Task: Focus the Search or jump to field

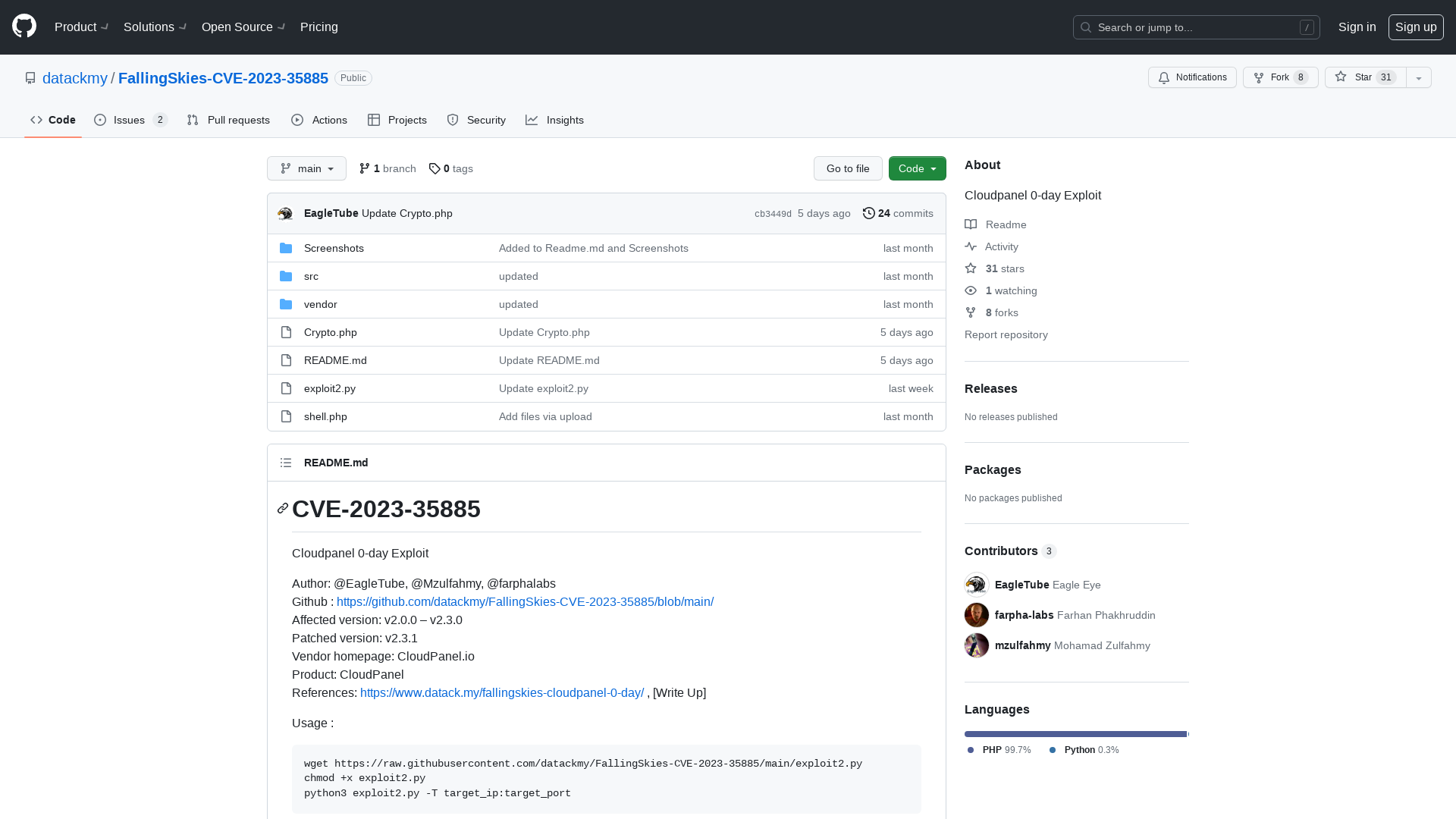Action: tap(1197, 27)
